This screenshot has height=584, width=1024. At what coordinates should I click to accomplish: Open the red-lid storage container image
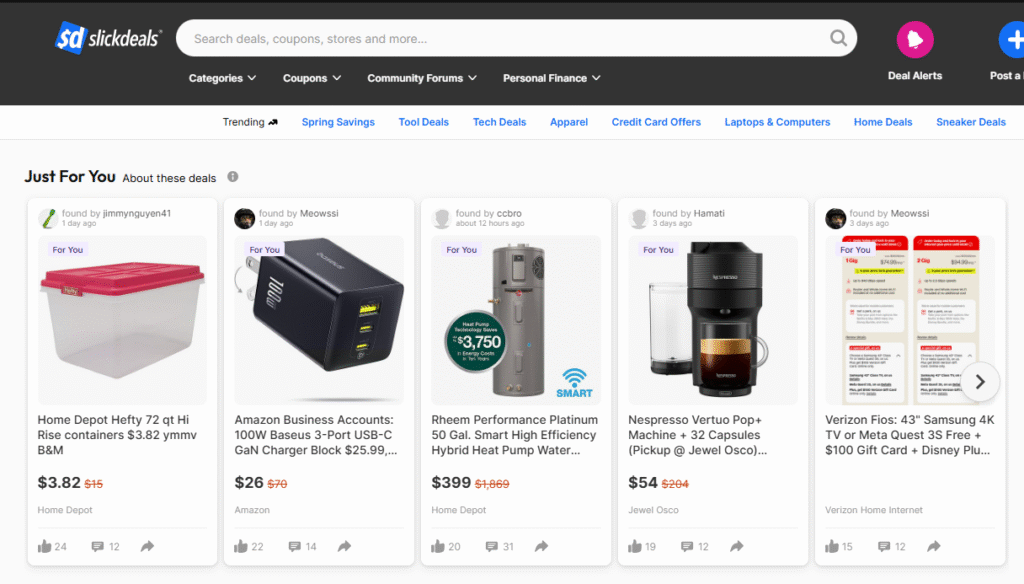pos(122,320)
